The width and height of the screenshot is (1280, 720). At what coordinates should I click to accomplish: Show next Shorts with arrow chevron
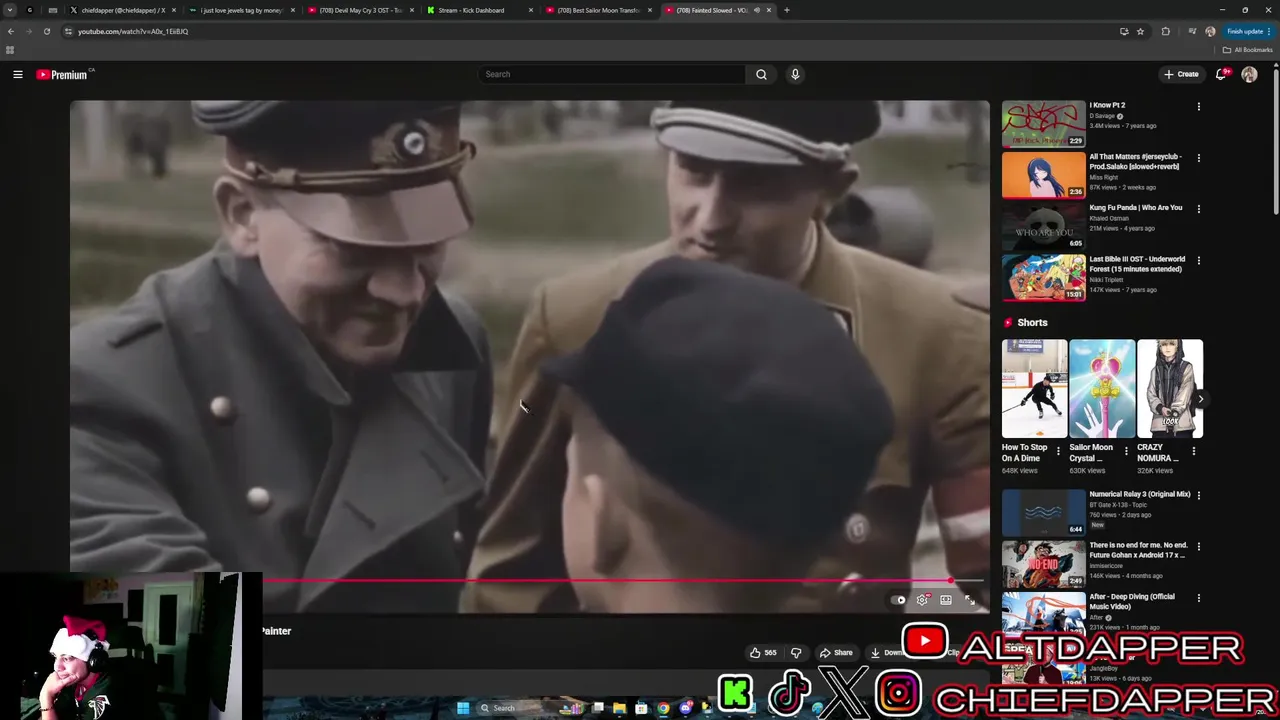click(1201, 398)
